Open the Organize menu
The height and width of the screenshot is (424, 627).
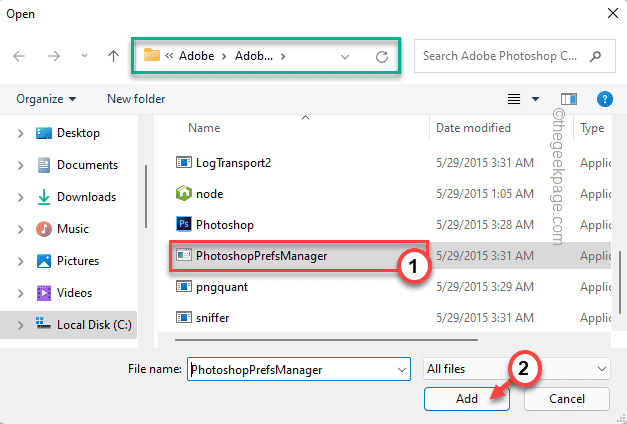(x=46, y=99)
